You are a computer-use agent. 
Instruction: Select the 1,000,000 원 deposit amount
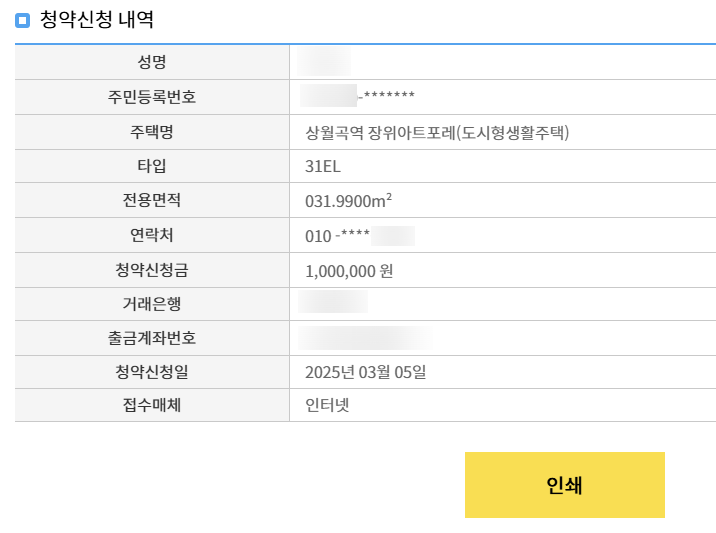[349, 271]
